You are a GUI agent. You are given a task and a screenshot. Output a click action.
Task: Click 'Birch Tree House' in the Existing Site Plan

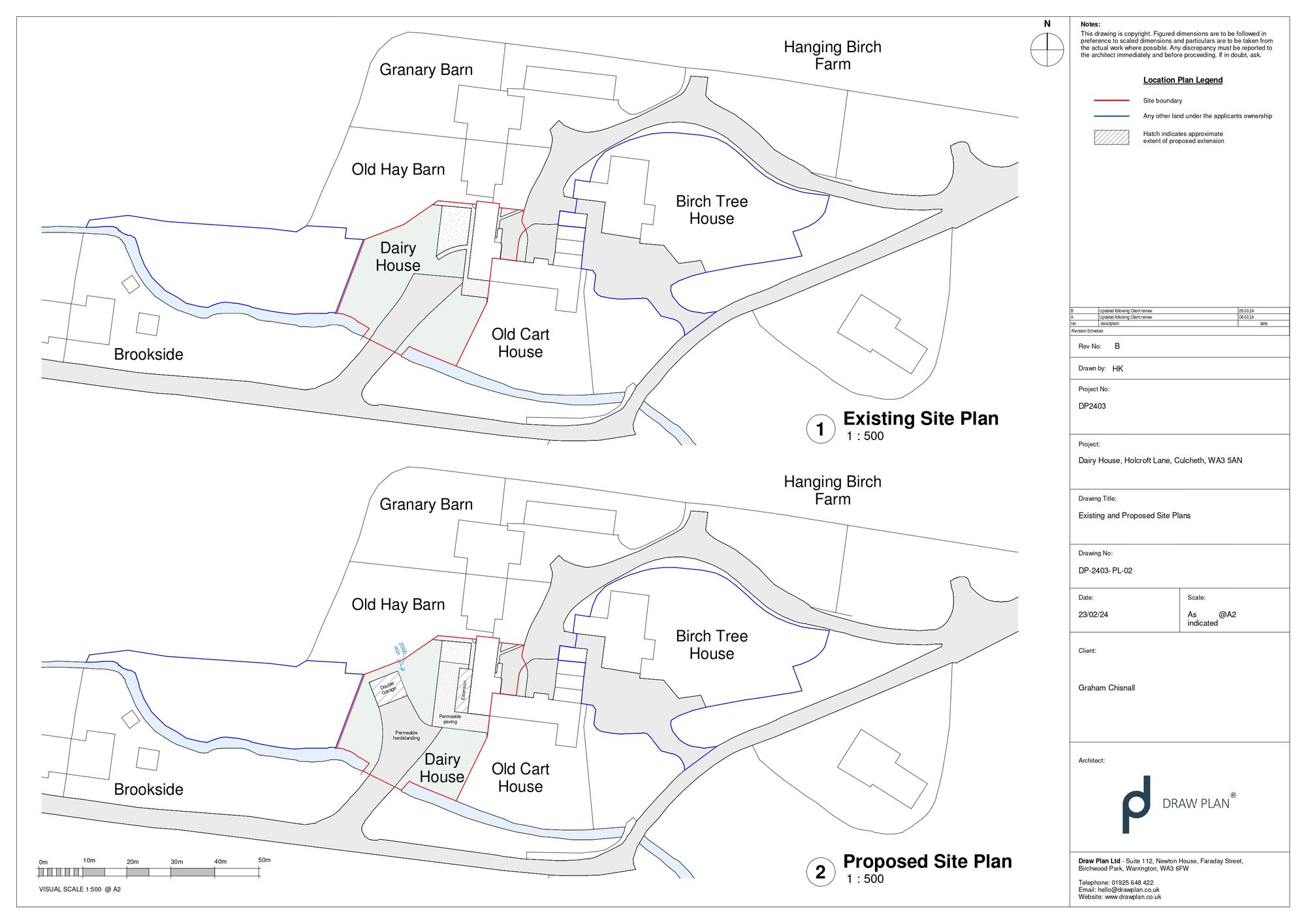[712, 210]
